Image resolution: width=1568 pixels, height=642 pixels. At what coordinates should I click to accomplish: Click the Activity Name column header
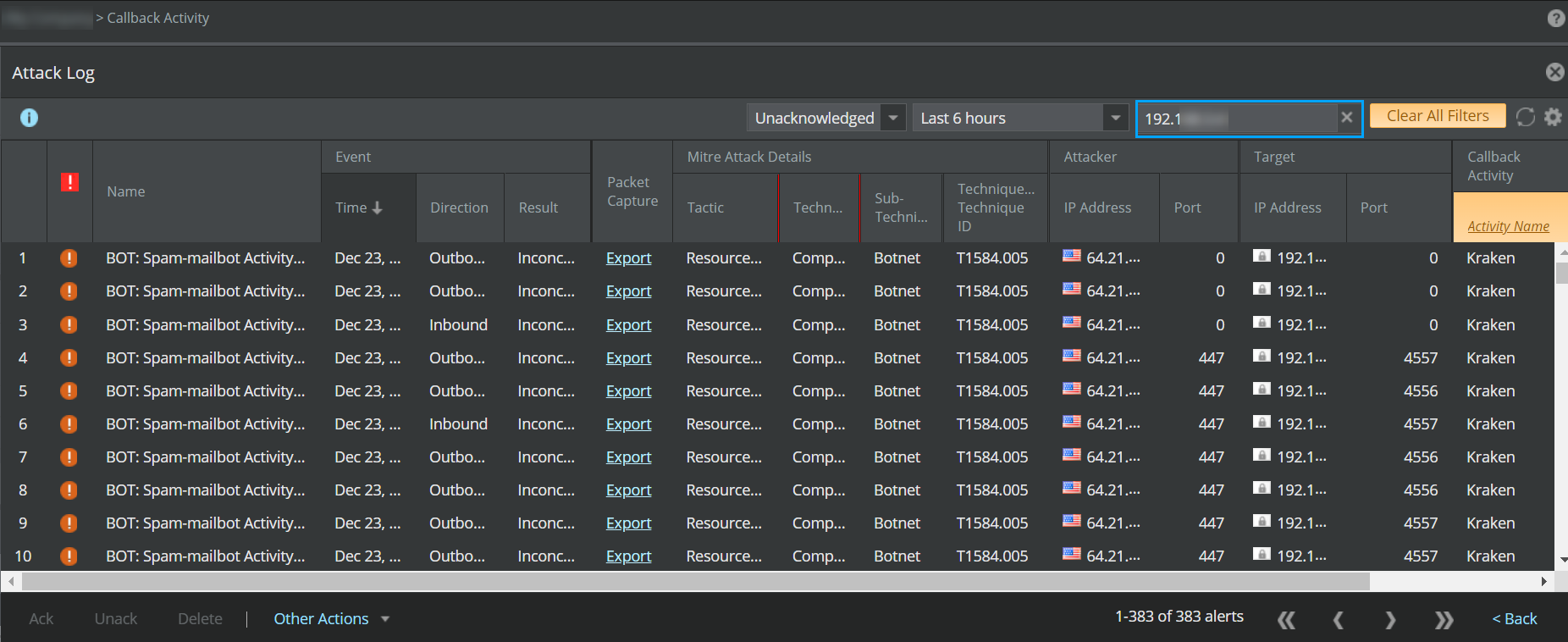click(1508, 226)
